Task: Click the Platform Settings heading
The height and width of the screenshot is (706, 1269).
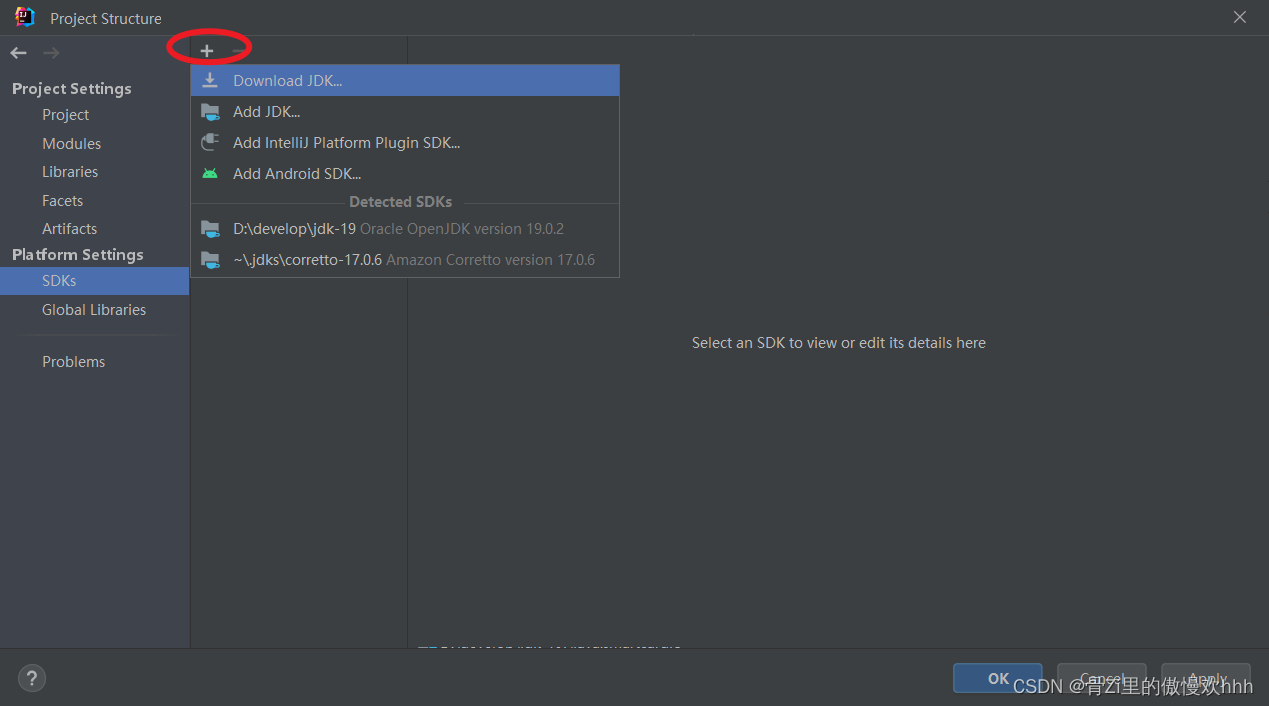Action: pyautogui.click(x=78, y=255)
